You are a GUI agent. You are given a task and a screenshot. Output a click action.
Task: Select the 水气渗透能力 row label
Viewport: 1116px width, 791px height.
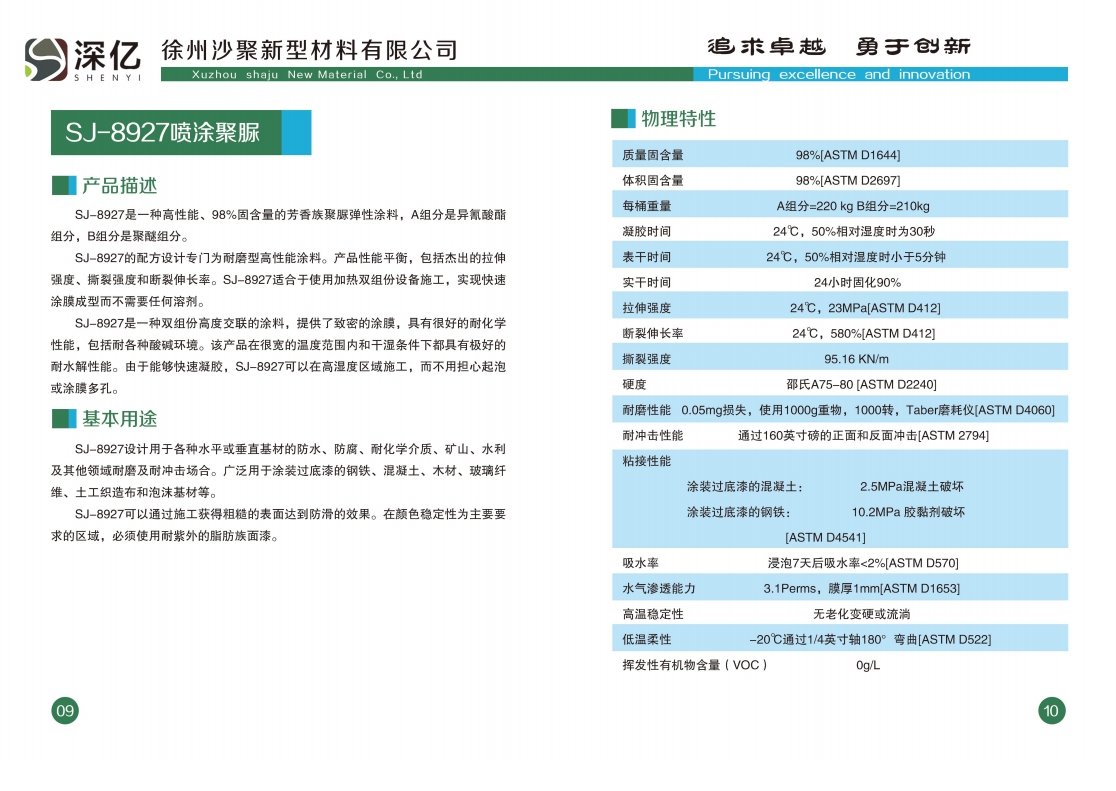click(659, 589)
